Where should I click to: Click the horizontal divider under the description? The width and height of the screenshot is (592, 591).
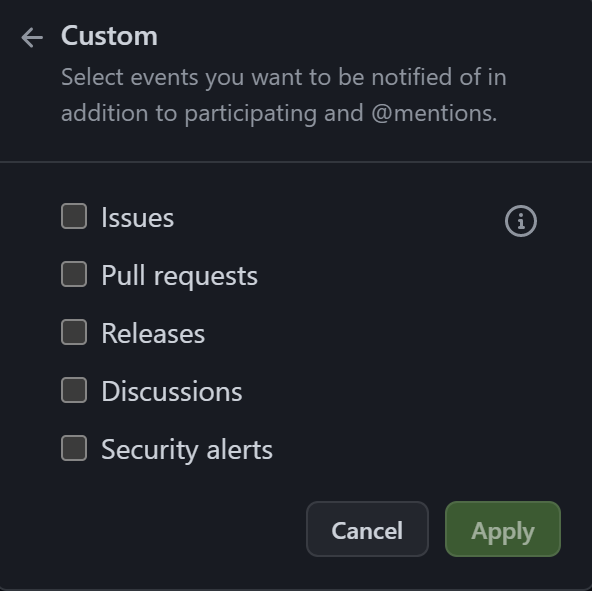pos(296,162)
